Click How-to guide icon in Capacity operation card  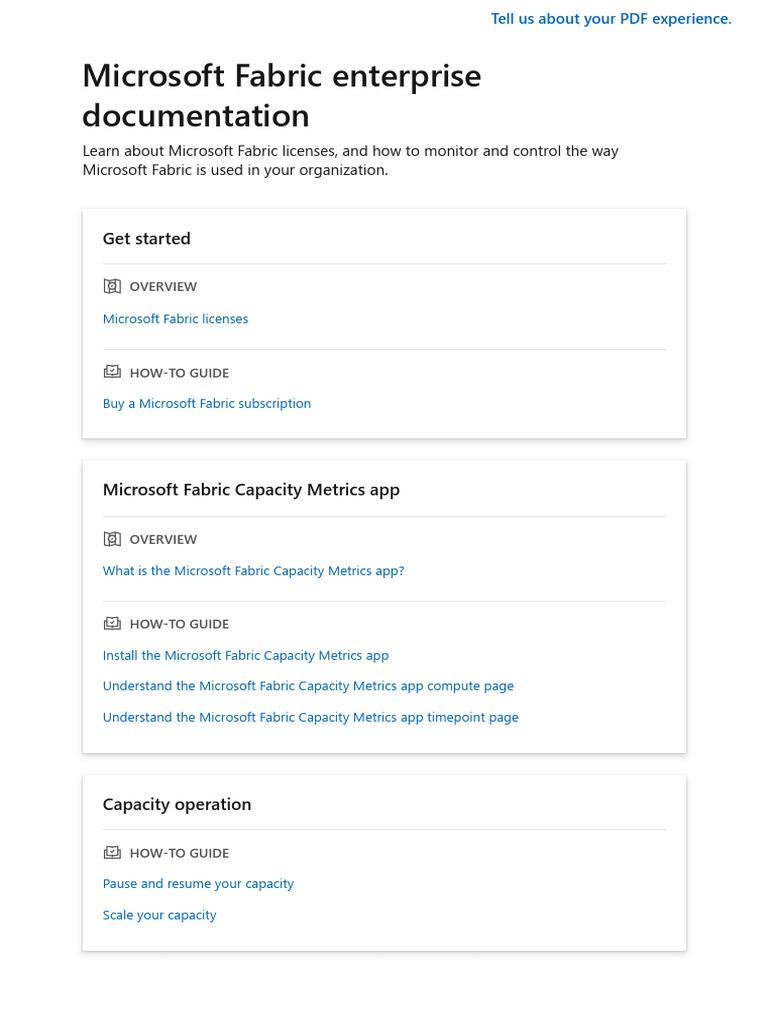pos(112,853)
